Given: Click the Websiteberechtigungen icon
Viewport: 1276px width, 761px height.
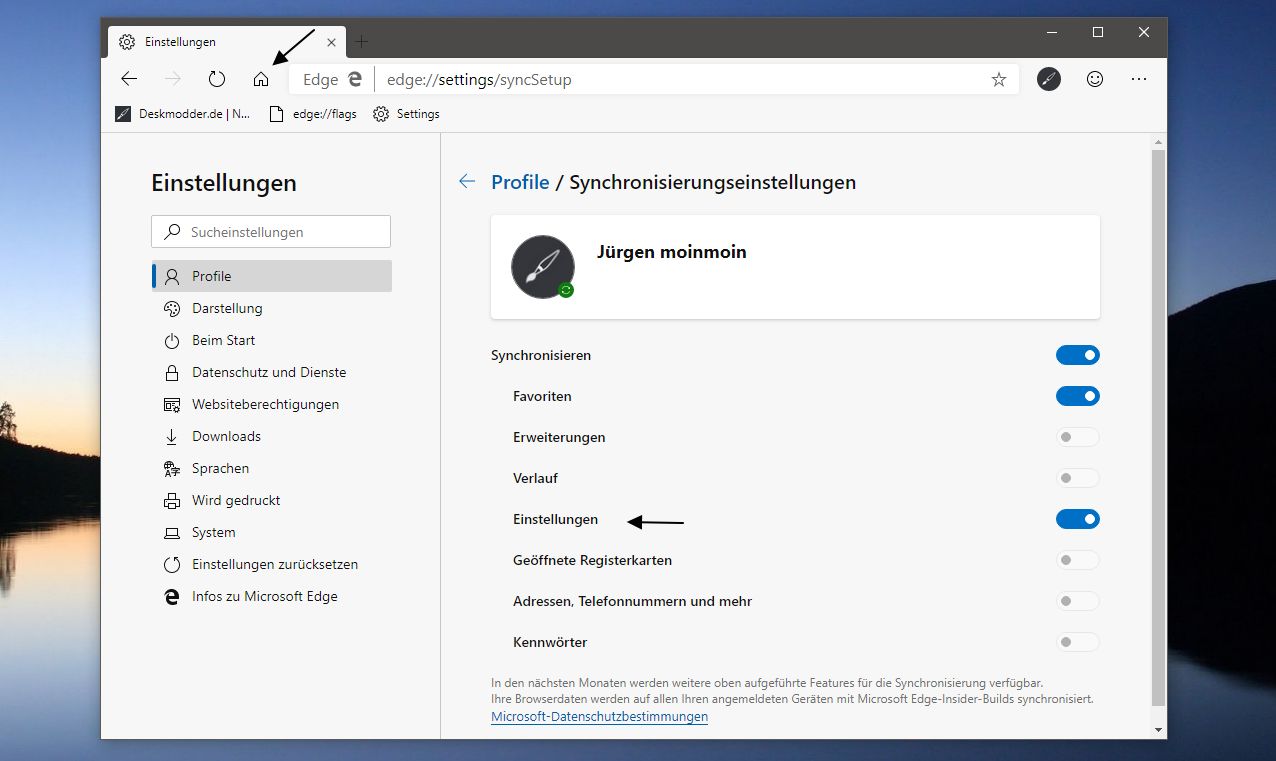Looking at the screenshot, I should [172, 405].
